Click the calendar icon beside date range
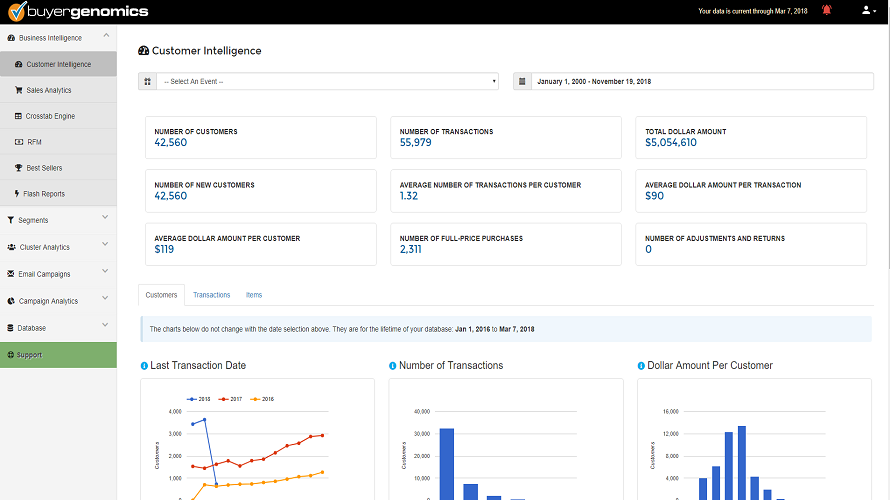This screenshot has width=890, height=500. (x=522, y=81)
